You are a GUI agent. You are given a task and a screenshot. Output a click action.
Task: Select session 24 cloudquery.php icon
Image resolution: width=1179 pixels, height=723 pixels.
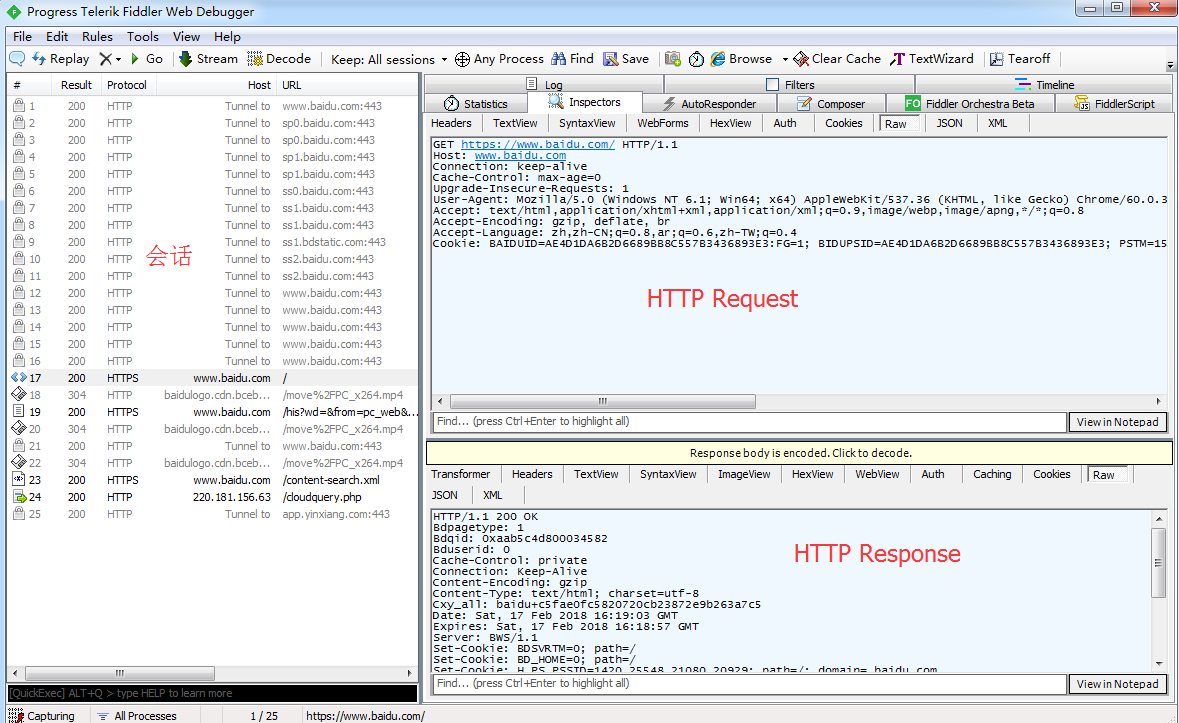(x=19, y=497)
